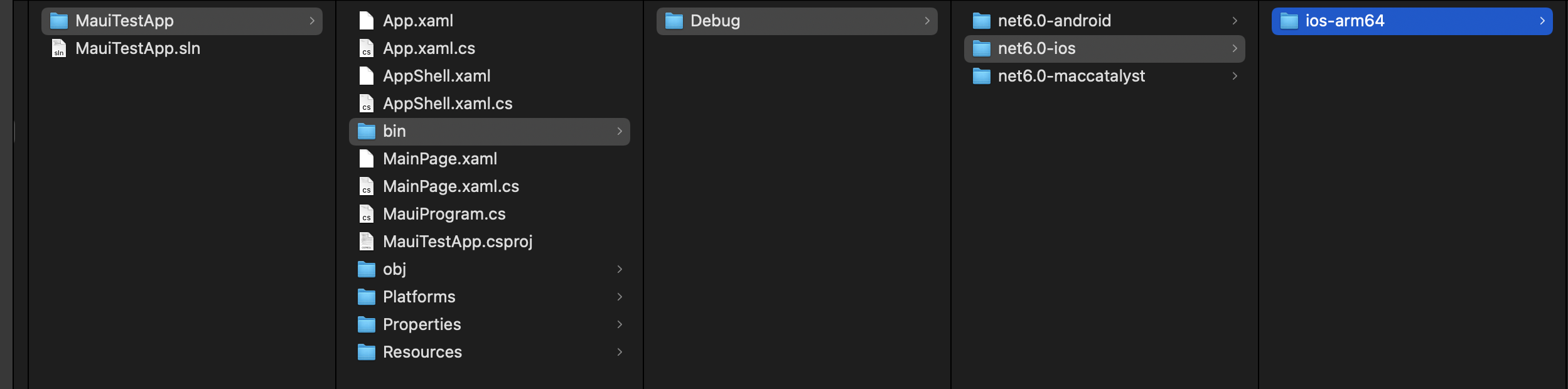Click the AppShell.xaml file
Image resolution: width=1568 pixels, height=389 pixels.
click(437, 75)
